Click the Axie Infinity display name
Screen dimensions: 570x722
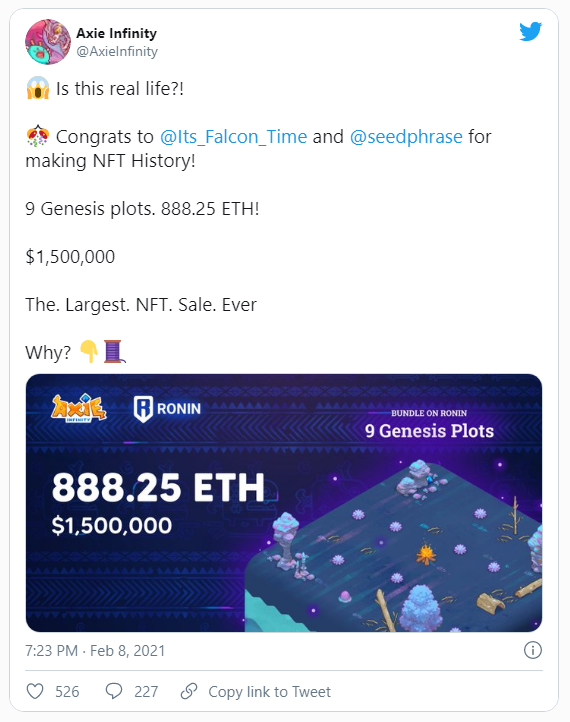pyautogui.click(x=116, y=33)
